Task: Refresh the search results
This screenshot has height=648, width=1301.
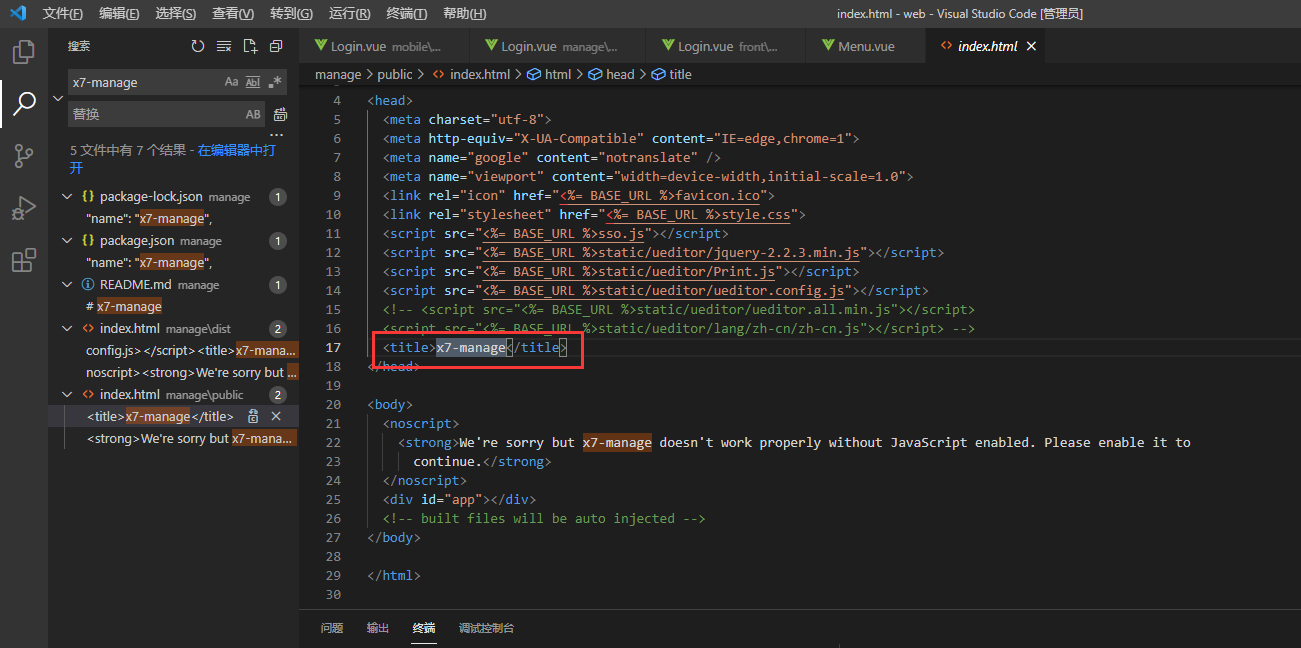Action: 198,46
